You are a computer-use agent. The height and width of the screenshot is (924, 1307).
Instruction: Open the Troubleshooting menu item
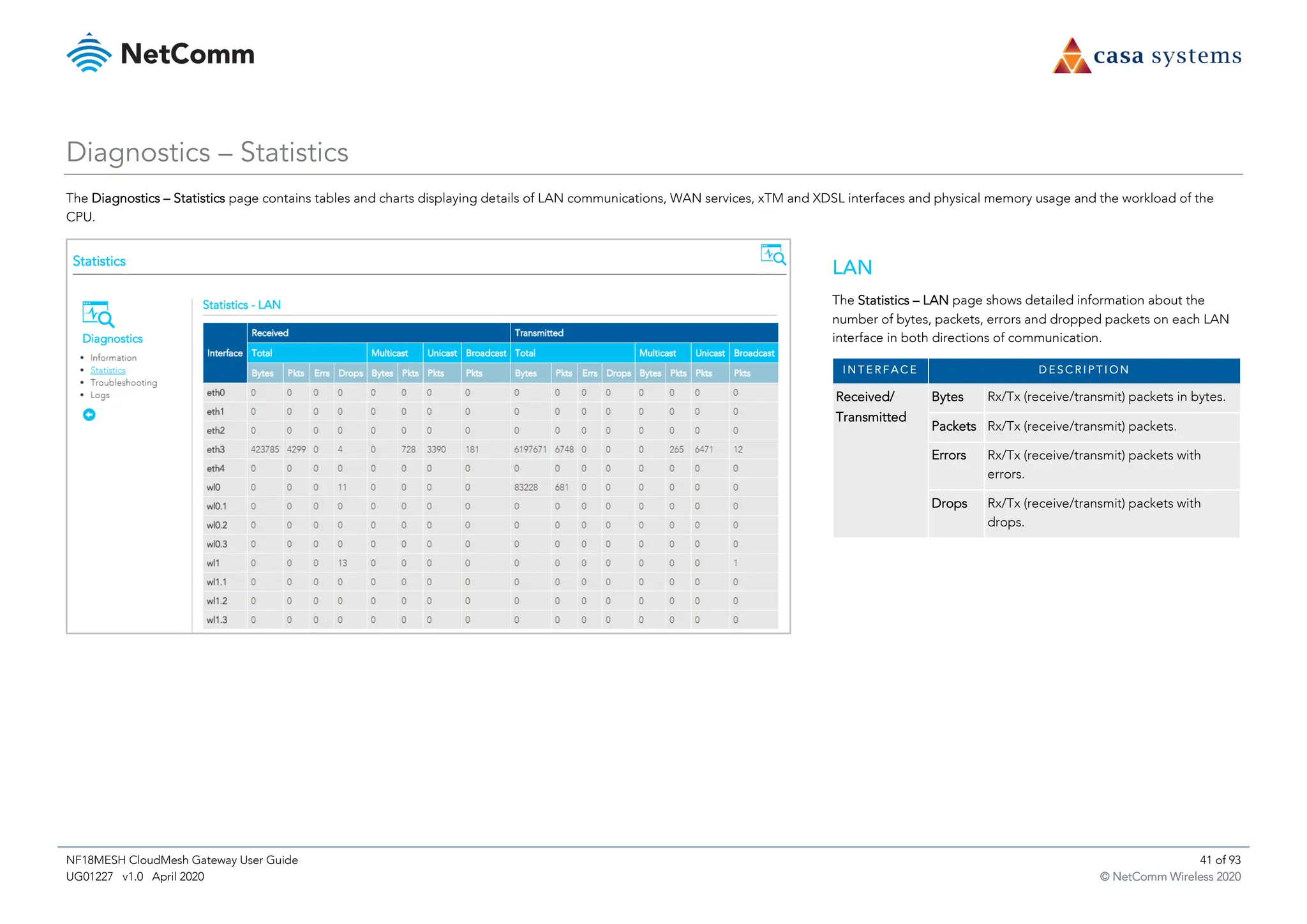(x=123, y=383)
